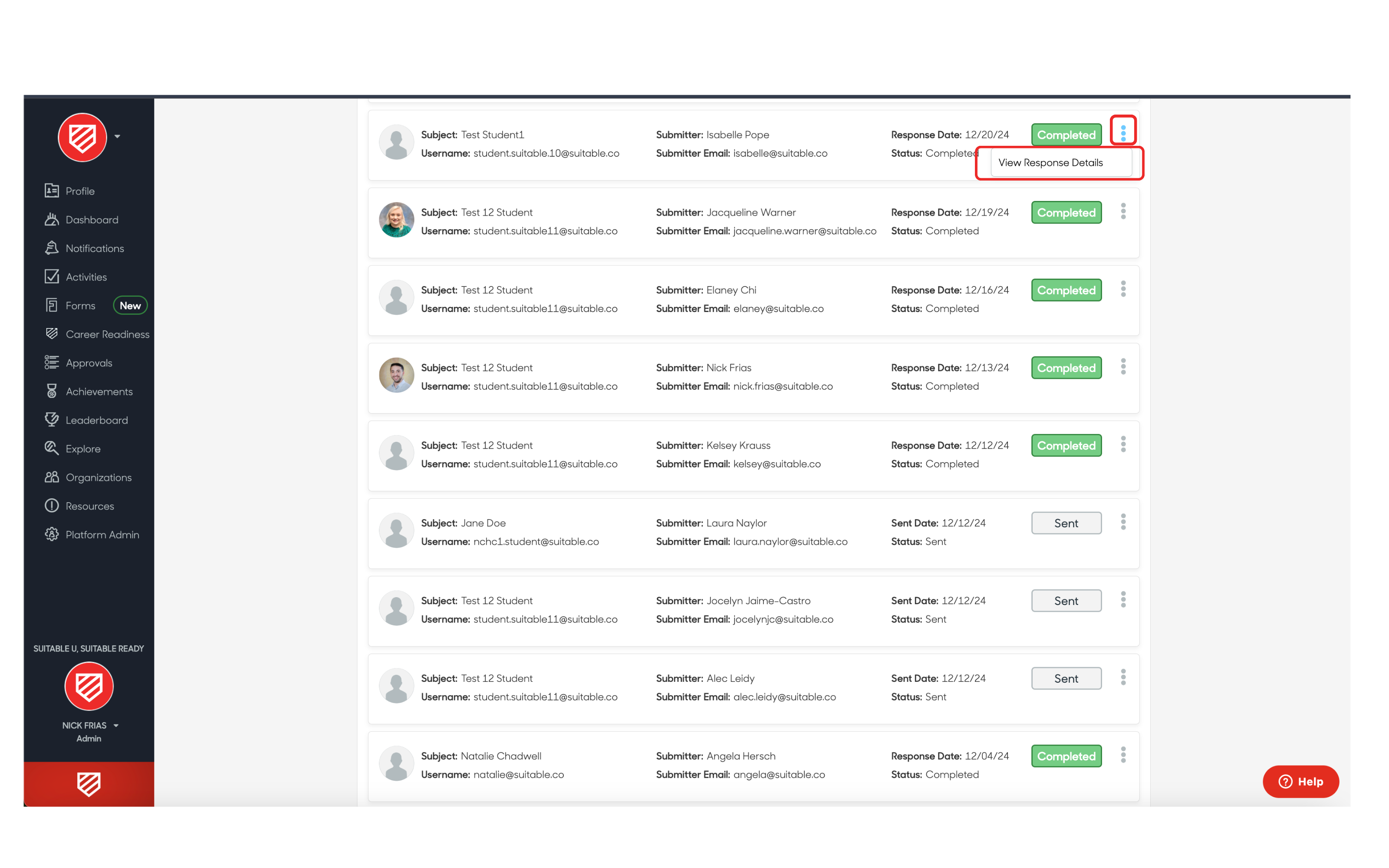
Task: Click username student.suitable.10@suitable.co
Action: pyautogui.click(x=546, y=153)
